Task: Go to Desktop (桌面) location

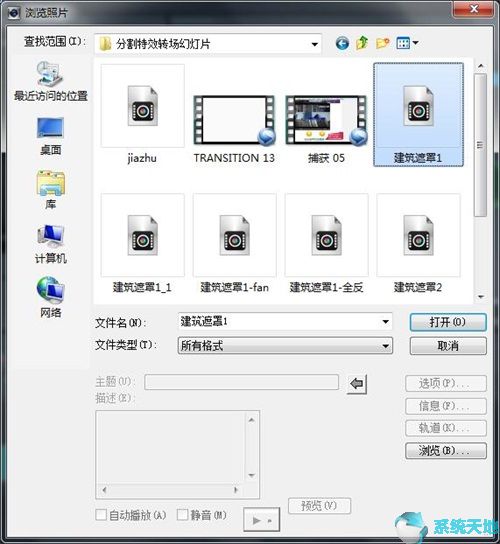Action: point(51,136)
